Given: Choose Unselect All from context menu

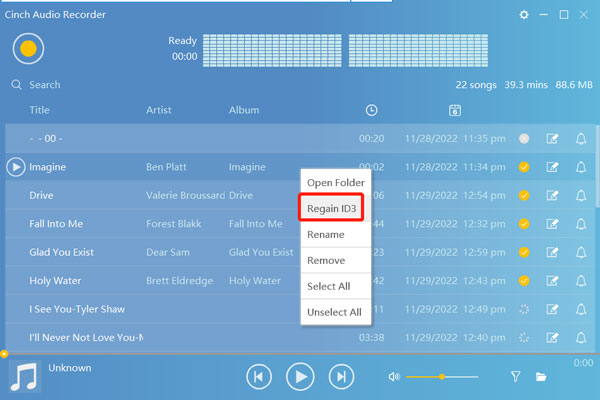Looking at the screenshot, I should point(336,312).
